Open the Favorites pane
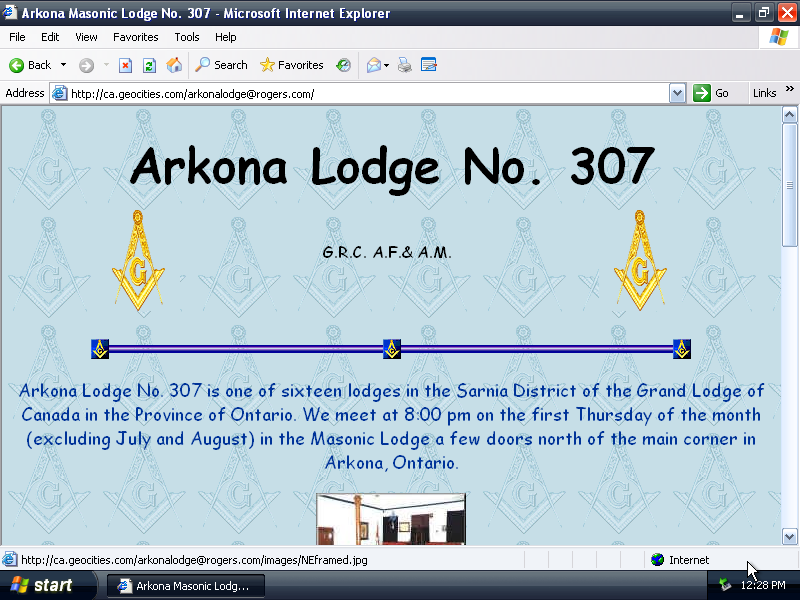The width and height of the screenshot is (800, 600). (291, 65)
